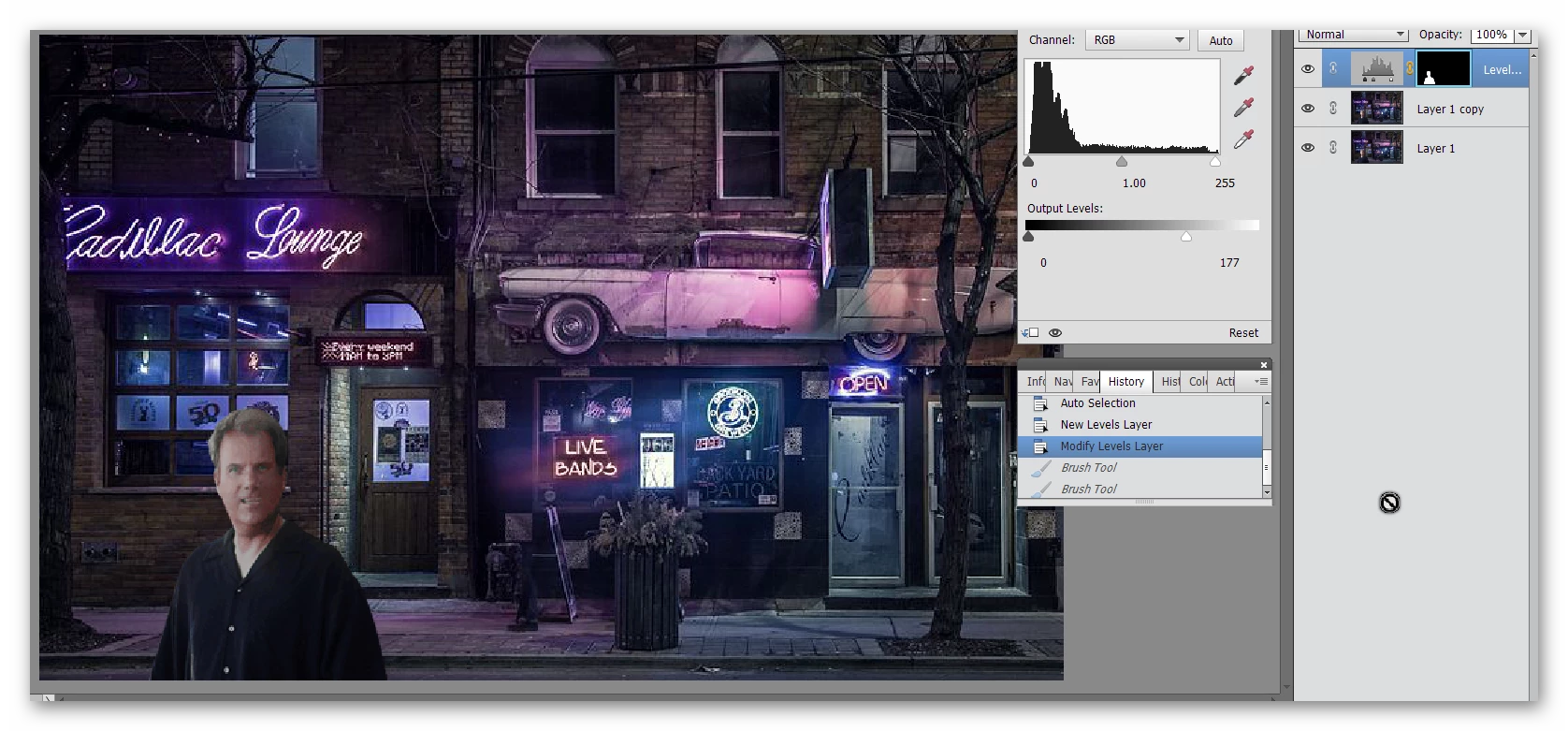Click the output level value 177

coord(1229,263)
